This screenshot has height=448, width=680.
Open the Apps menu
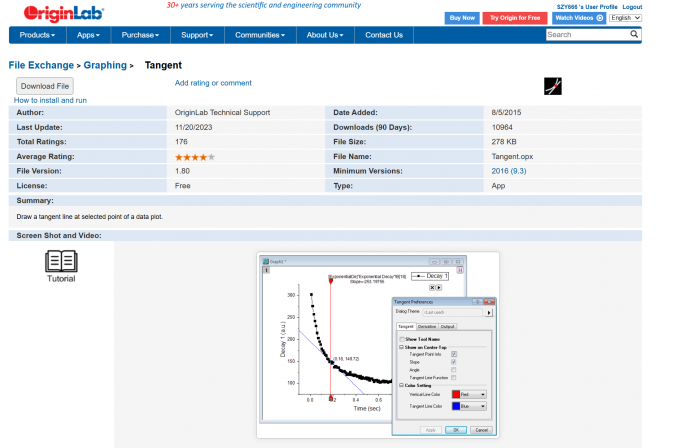[x=88, y=35]
